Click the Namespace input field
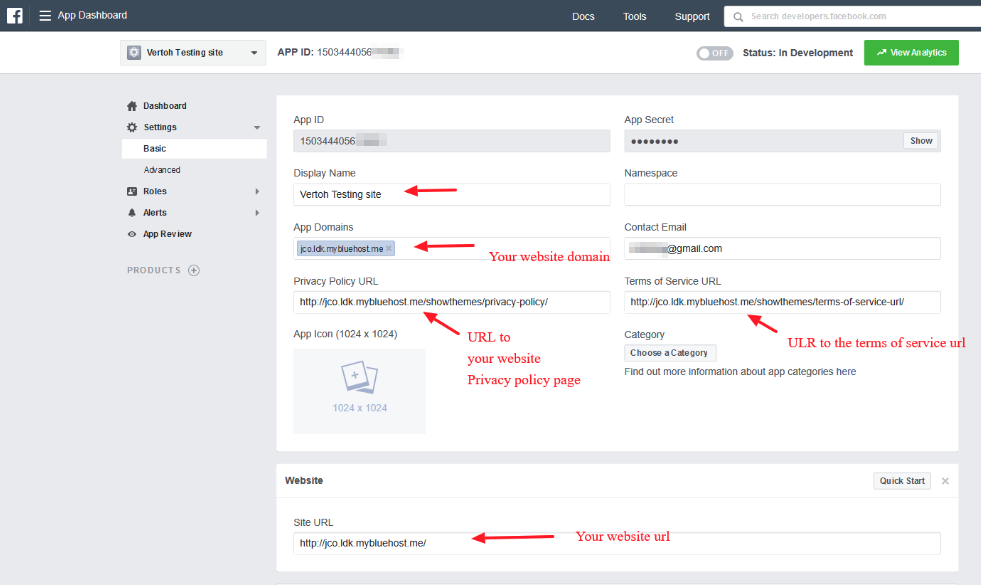The width and height of the screenshot is (981, 585). pyautogui.click(x=782, y=195)
